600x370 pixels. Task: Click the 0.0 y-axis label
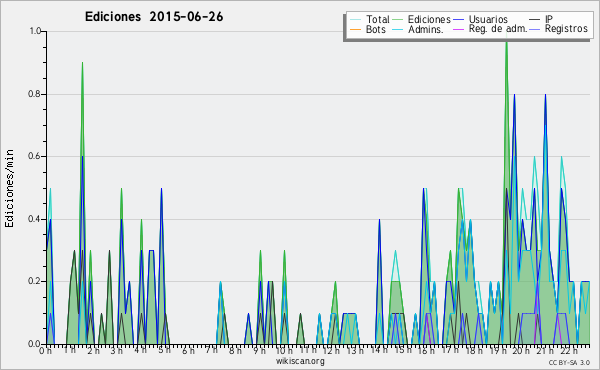click(x=35, y=344)
